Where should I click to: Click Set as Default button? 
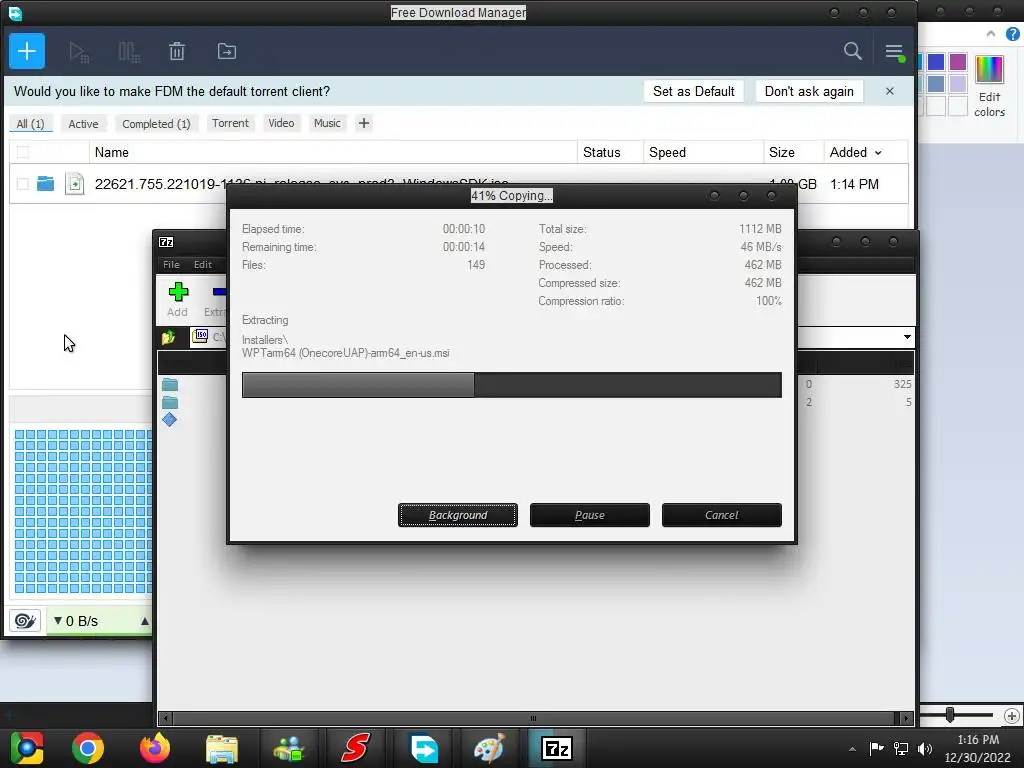pyautogui.click(x=694, y=91)
